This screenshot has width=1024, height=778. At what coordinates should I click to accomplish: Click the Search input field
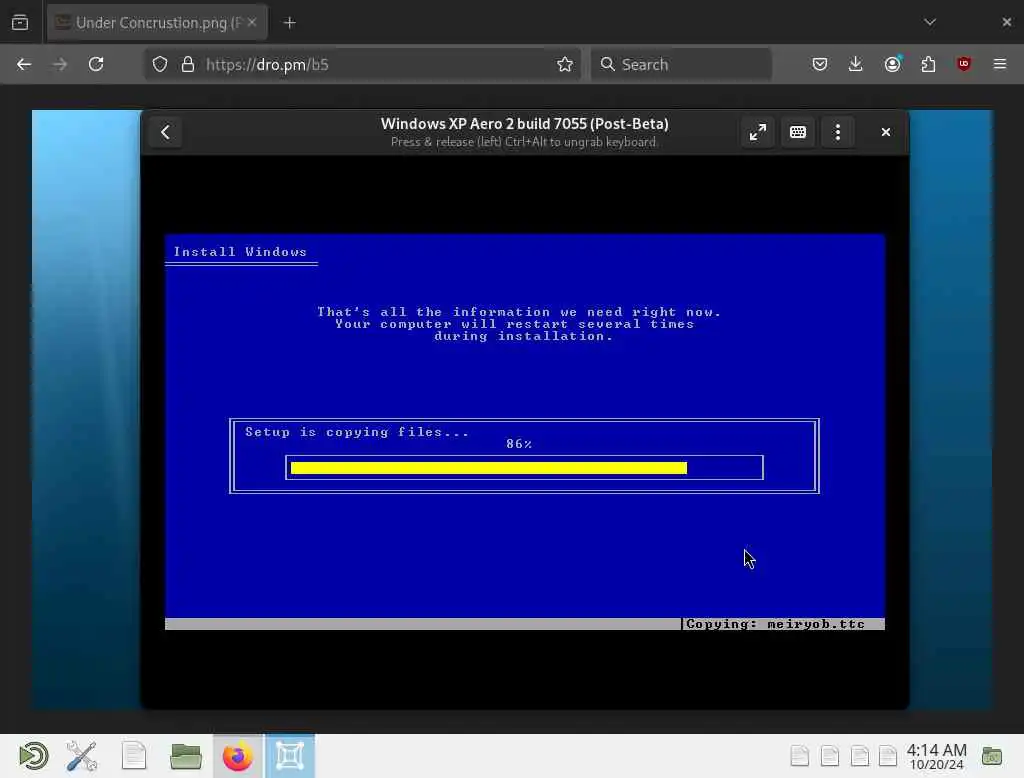pos(681,64)
